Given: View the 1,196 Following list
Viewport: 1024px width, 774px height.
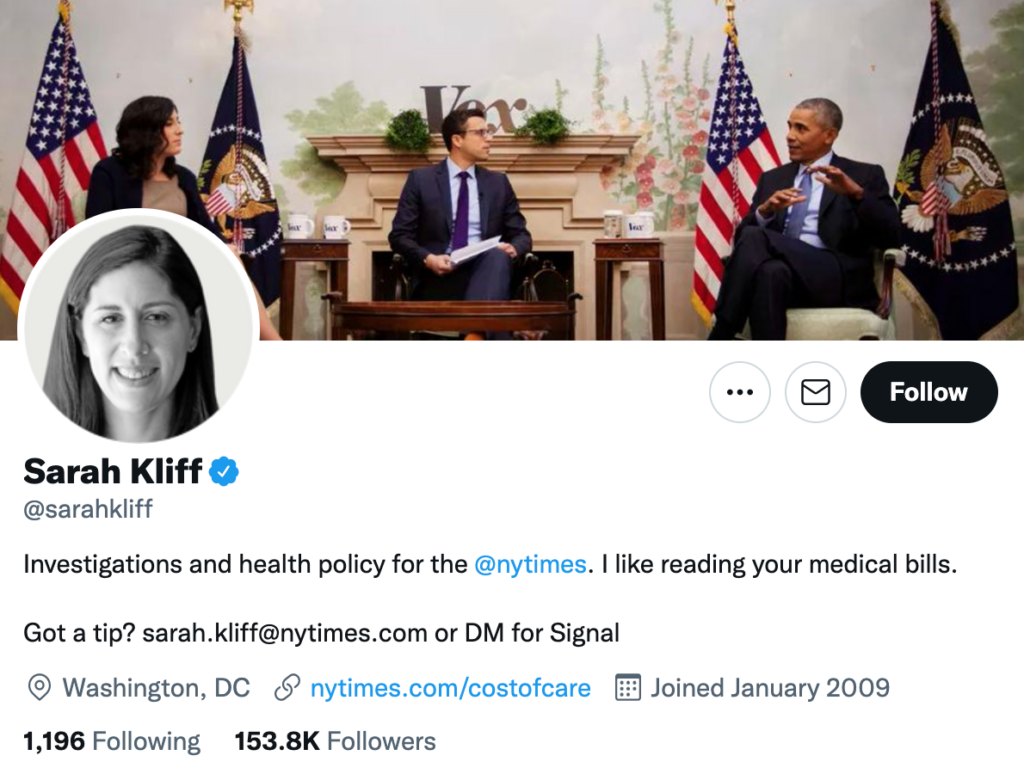Looking at the screenshot, I should click(x=112, y=741).
